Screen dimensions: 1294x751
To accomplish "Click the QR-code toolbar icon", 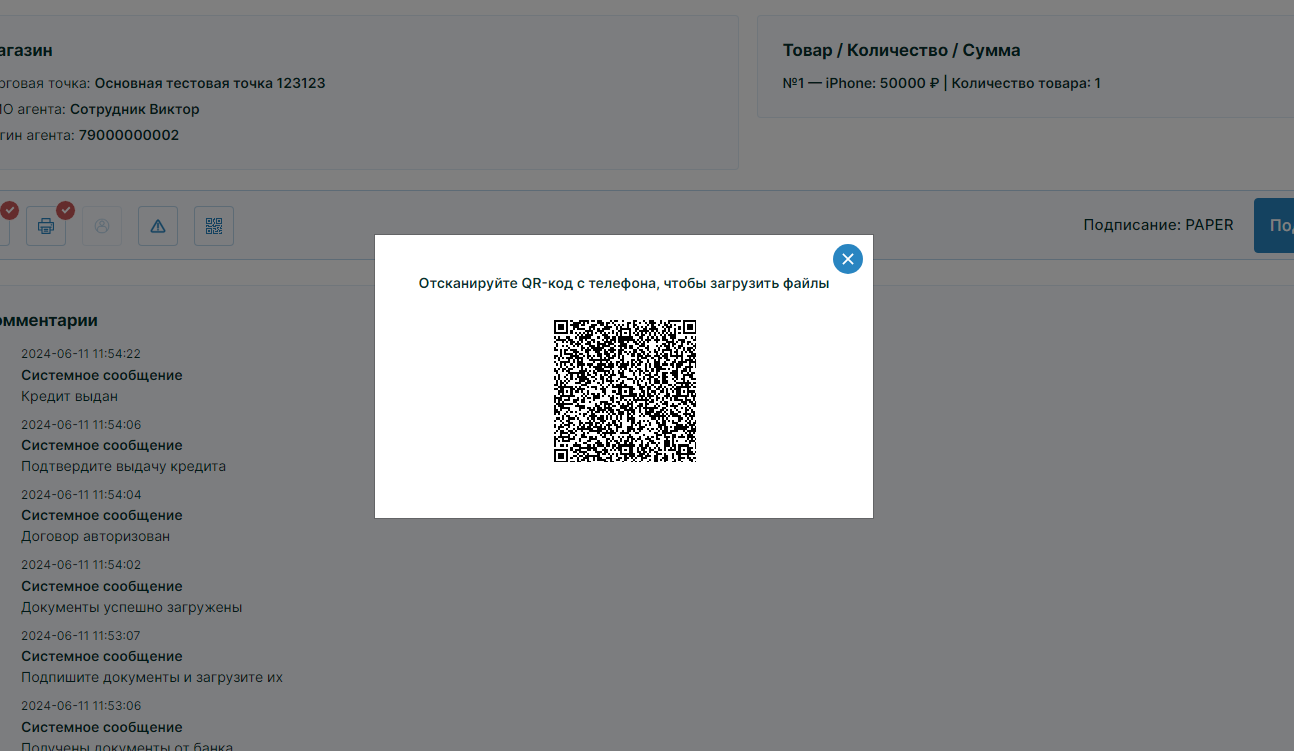I will click(214, 226).
